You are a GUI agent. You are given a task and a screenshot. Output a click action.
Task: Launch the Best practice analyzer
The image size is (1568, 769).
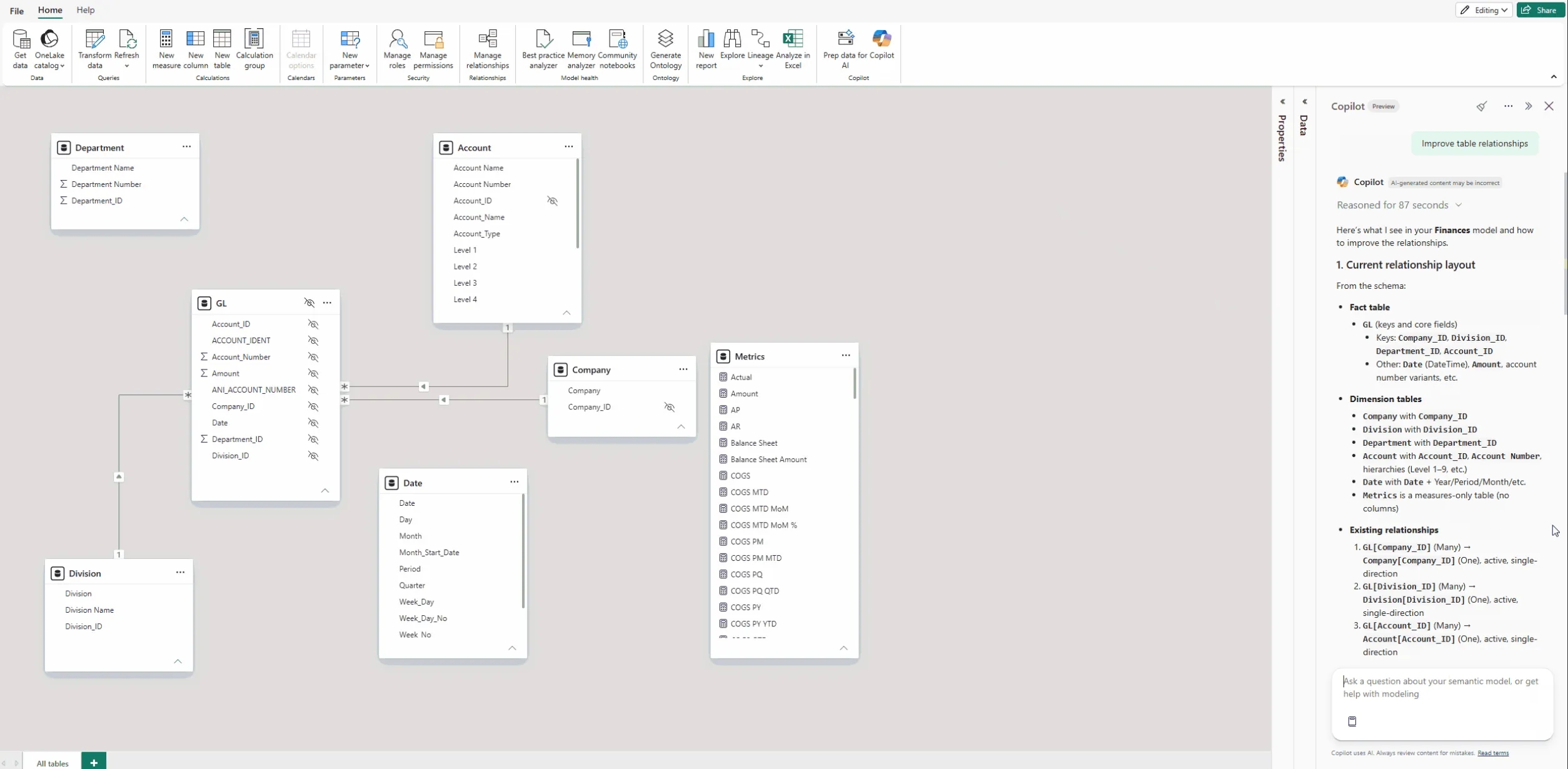tap(543, 49)
